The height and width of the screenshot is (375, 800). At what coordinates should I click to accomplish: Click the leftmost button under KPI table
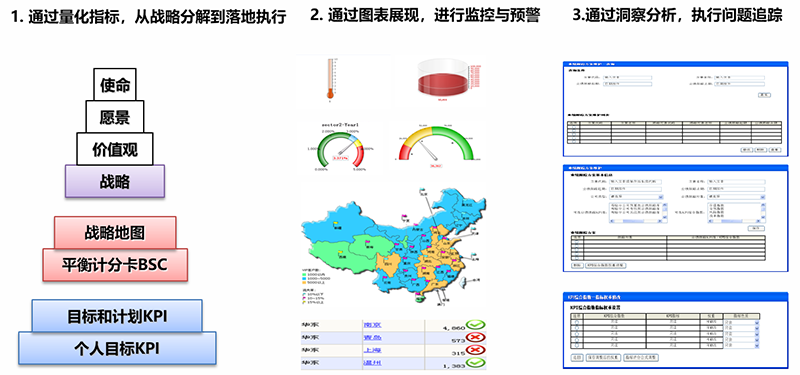click(x=577, y=358)
